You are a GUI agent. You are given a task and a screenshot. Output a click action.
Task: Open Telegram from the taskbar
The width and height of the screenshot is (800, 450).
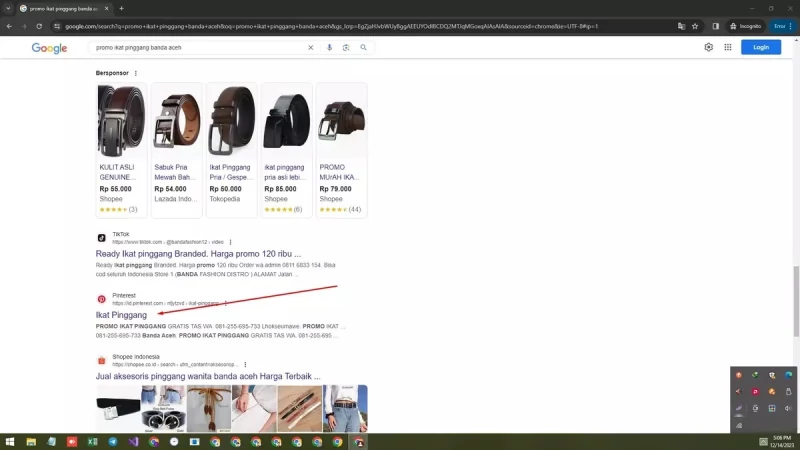tap(113, 442)
